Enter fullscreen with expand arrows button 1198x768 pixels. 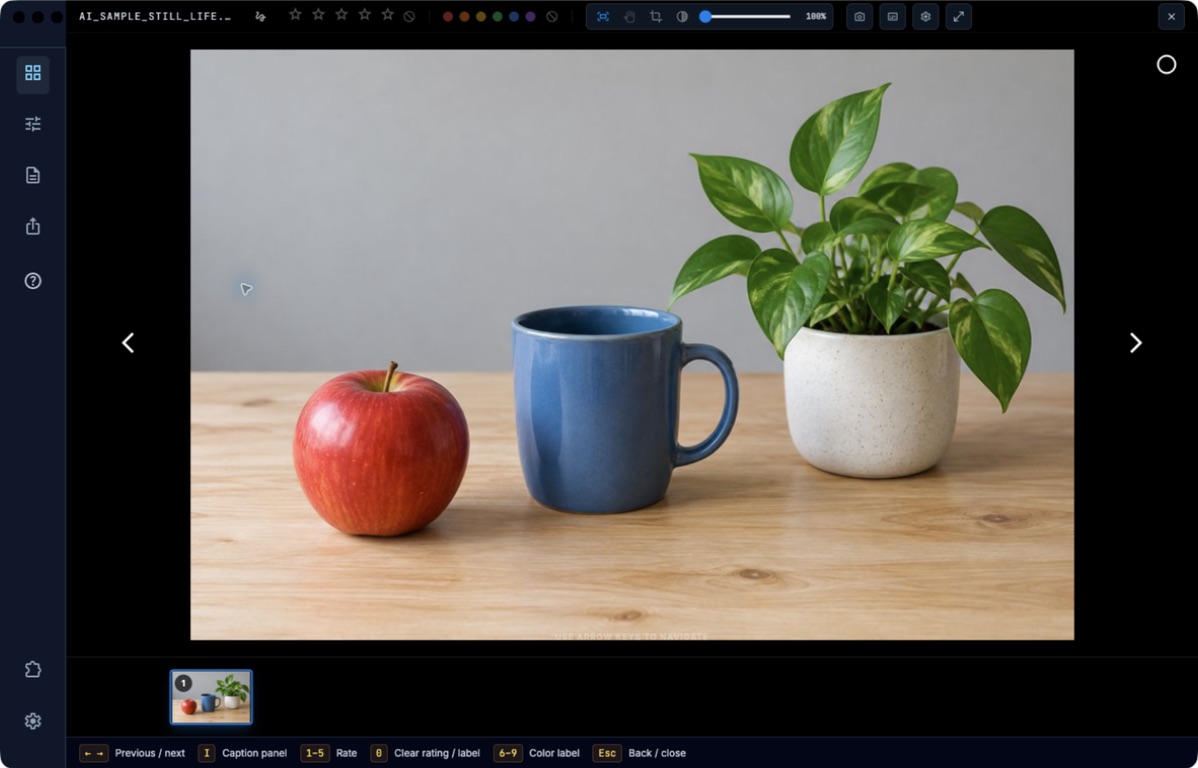pyautogui.click(x=958, y=16)
